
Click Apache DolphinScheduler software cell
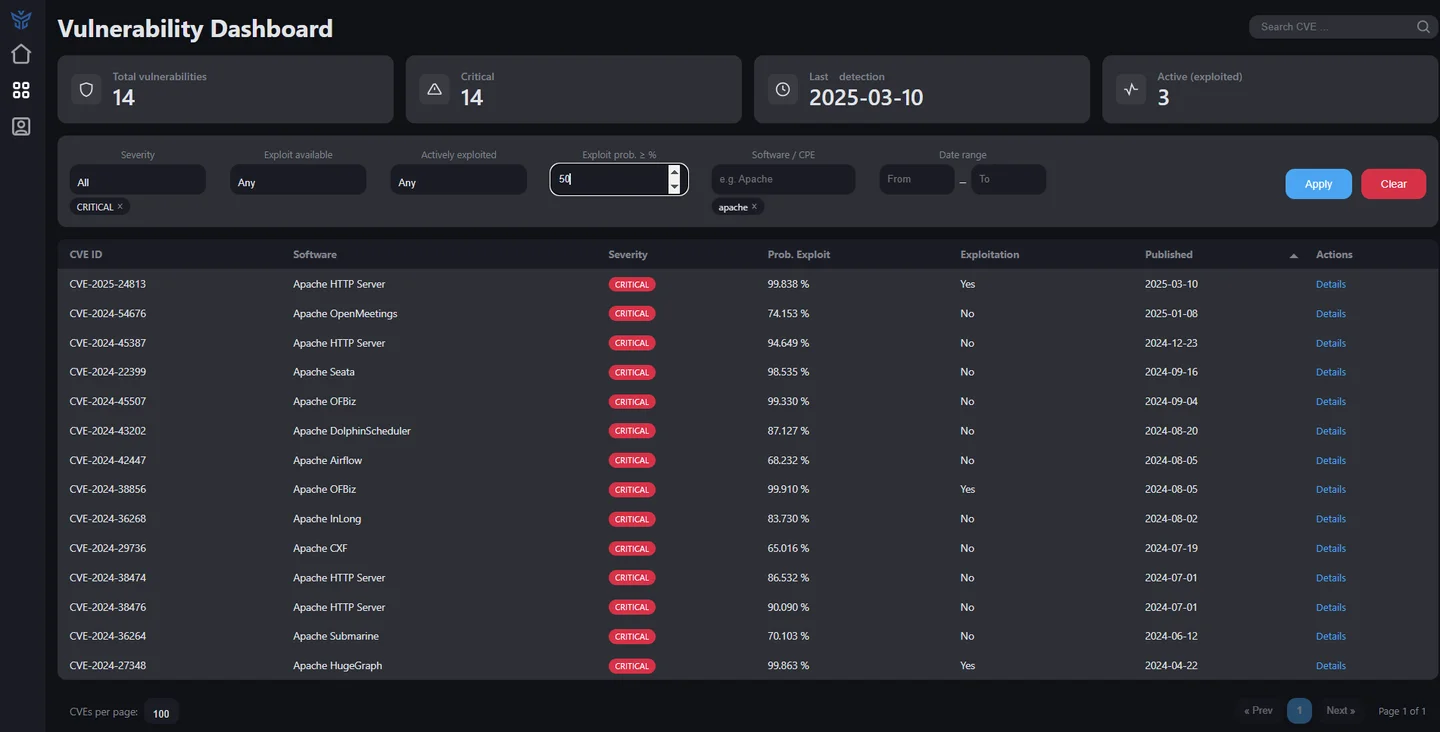[x=352, y=431]
